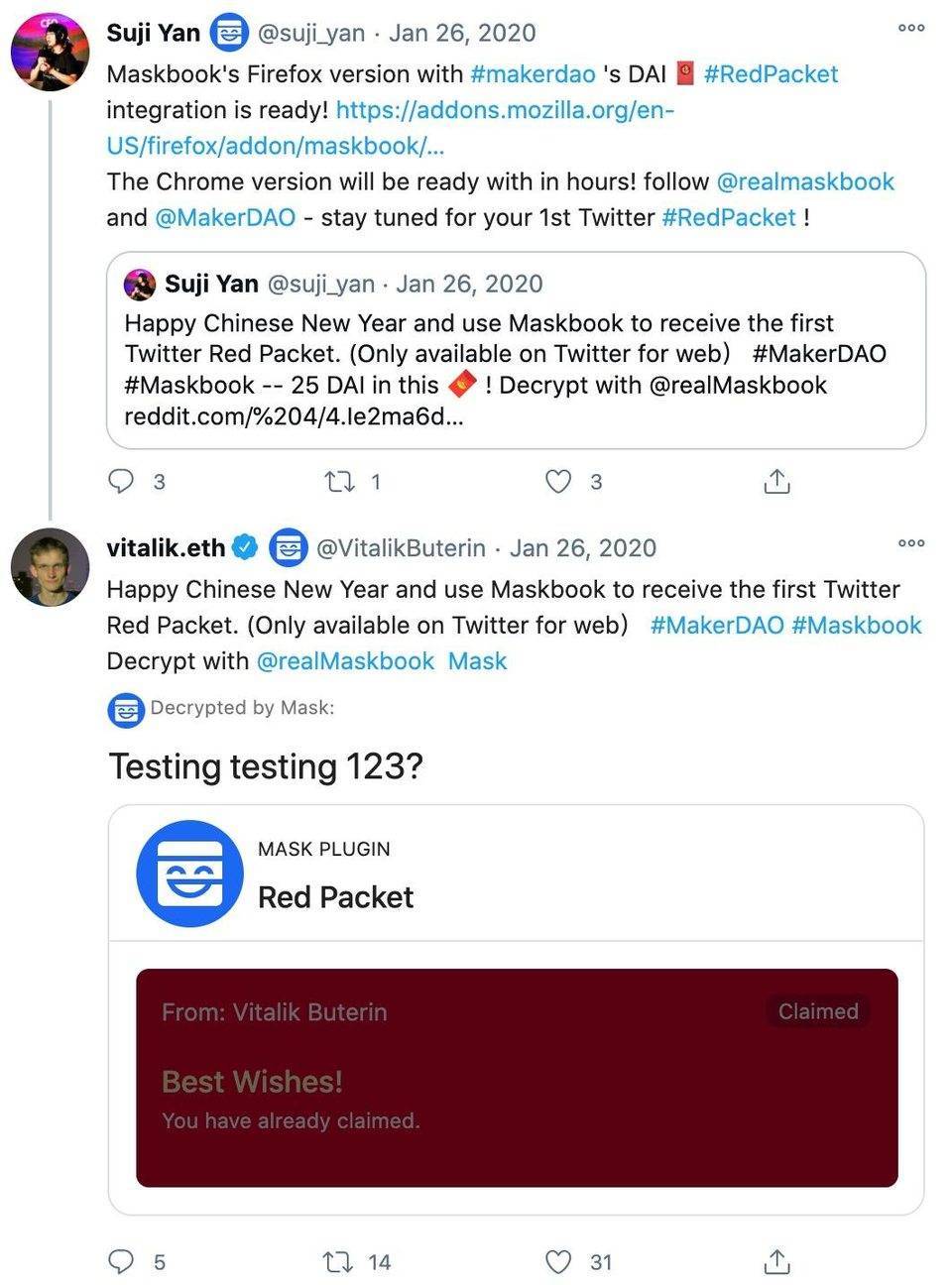Viewport: 952px width, 1285px height.
Task: Open more options on vitalik.eth's tweet
Action: (910, 543)
